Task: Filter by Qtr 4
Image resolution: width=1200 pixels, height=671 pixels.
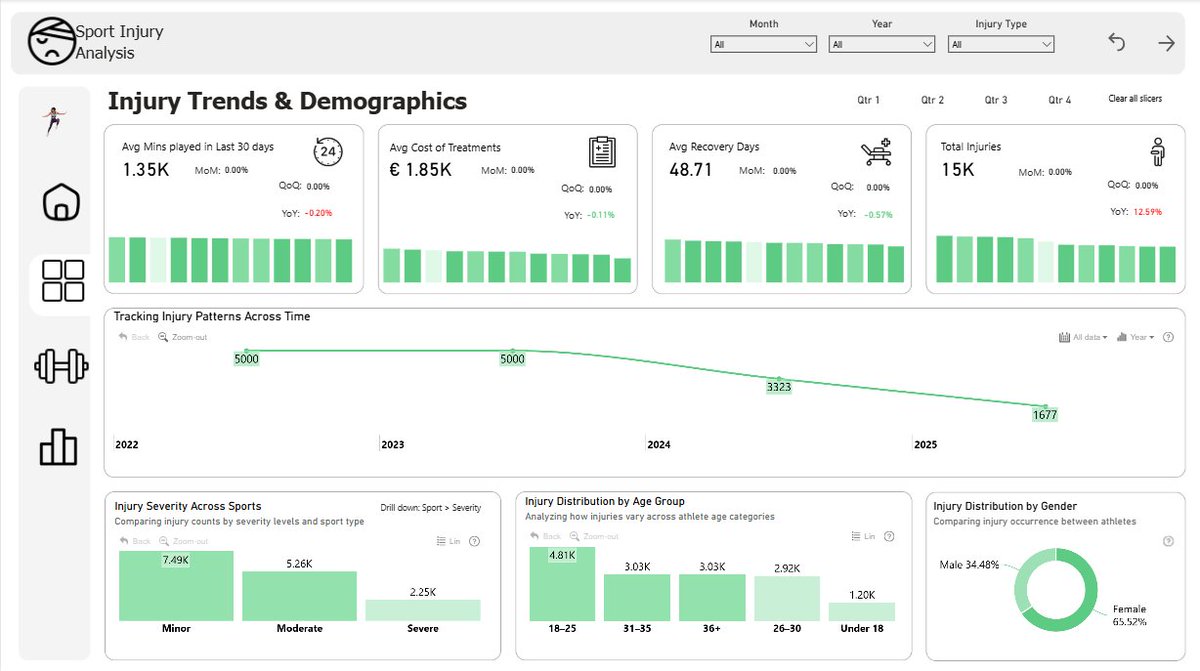Action: pos(1060,100)
